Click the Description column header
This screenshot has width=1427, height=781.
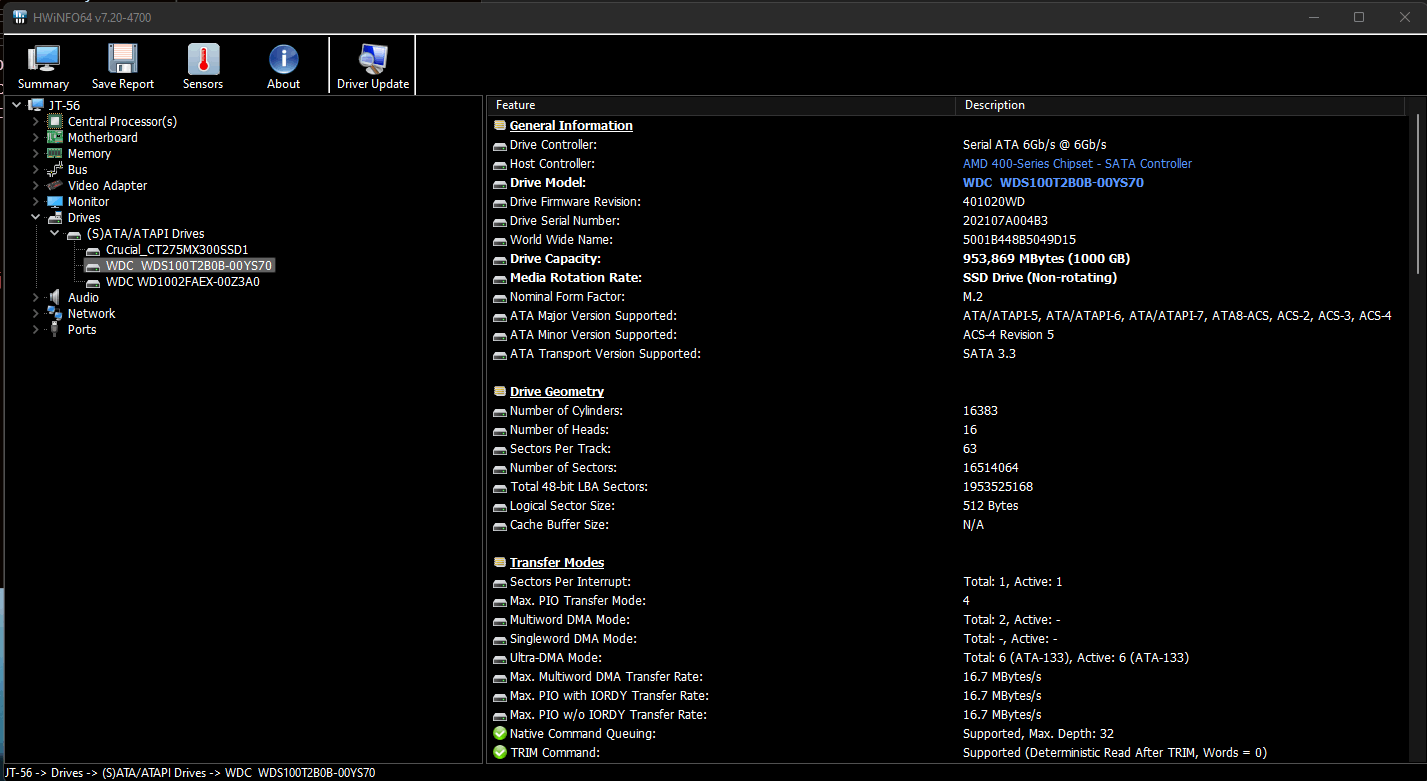pyautogui.click(x=1179, y=105)
